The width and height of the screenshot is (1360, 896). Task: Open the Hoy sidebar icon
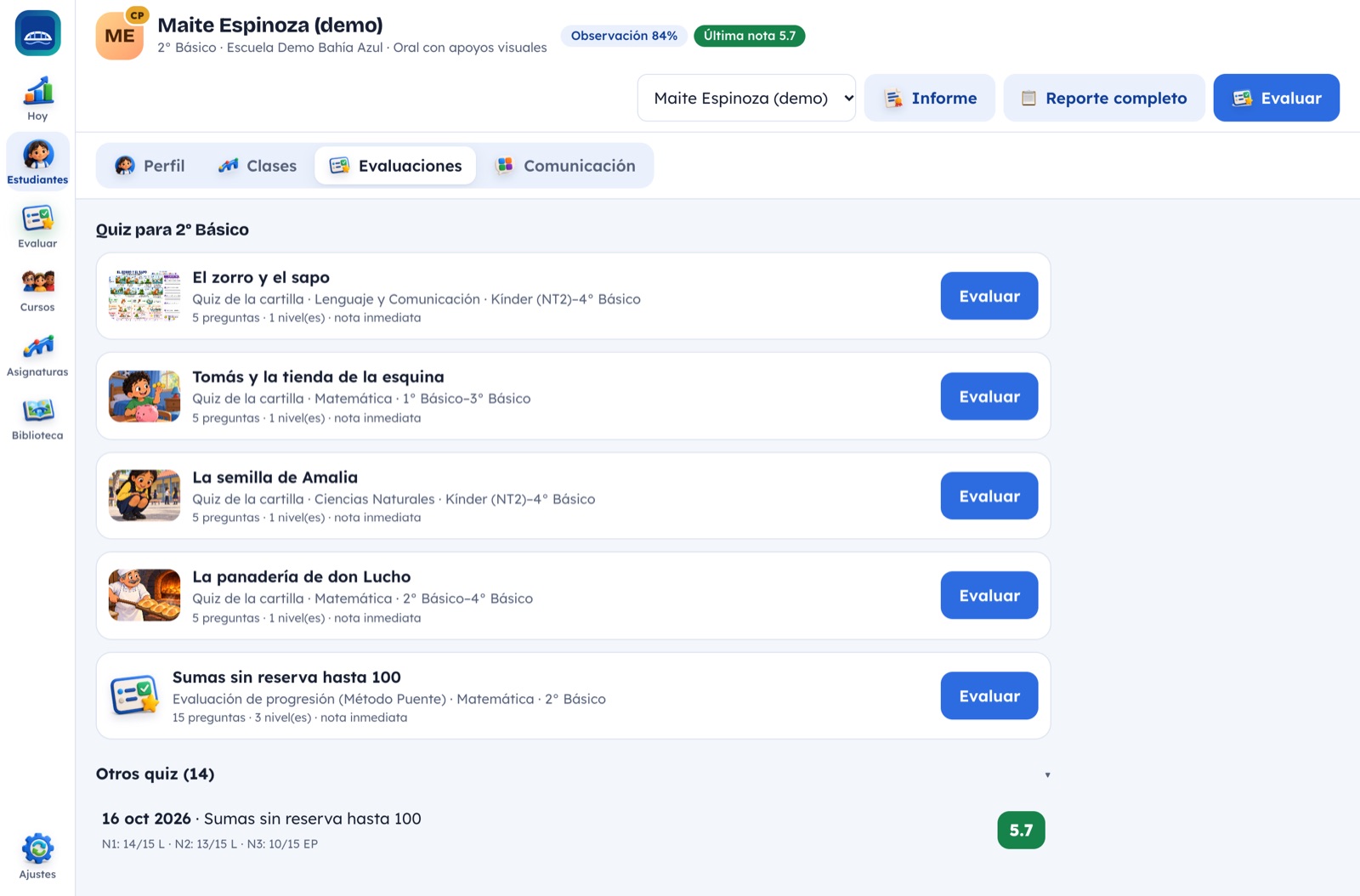(x=37, y=99)
